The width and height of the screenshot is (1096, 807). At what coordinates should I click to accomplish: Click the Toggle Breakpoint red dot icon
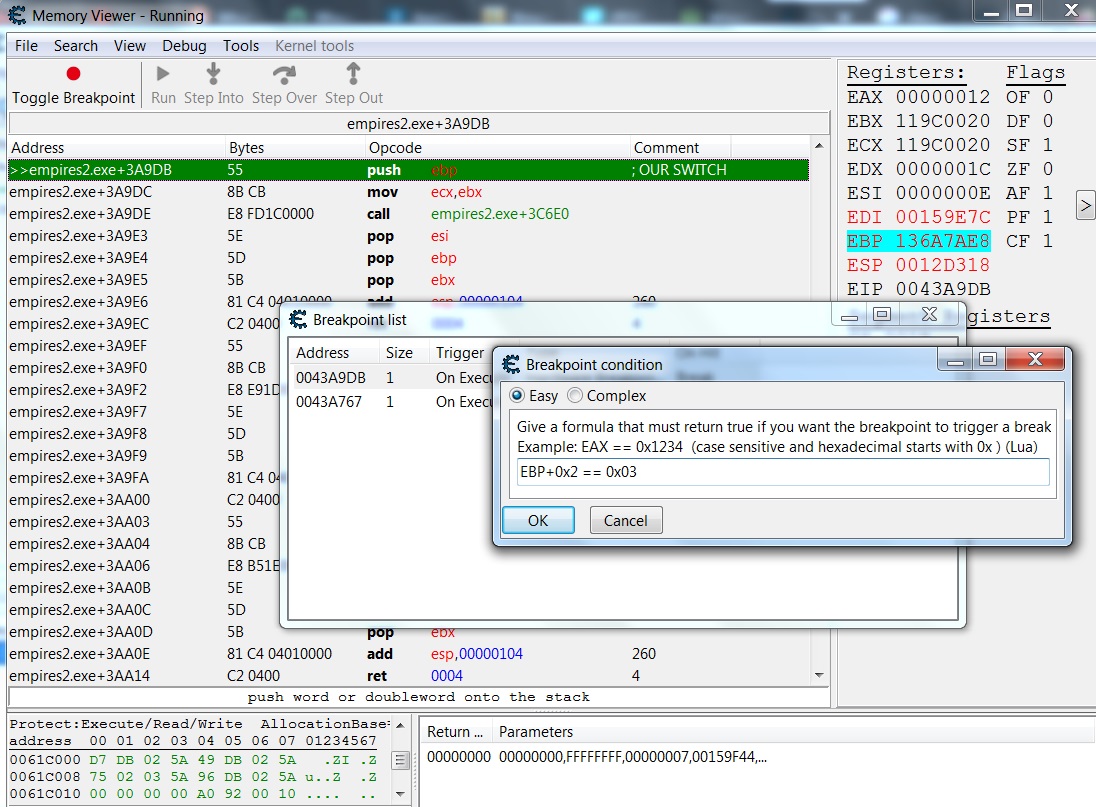click(73, 74)
